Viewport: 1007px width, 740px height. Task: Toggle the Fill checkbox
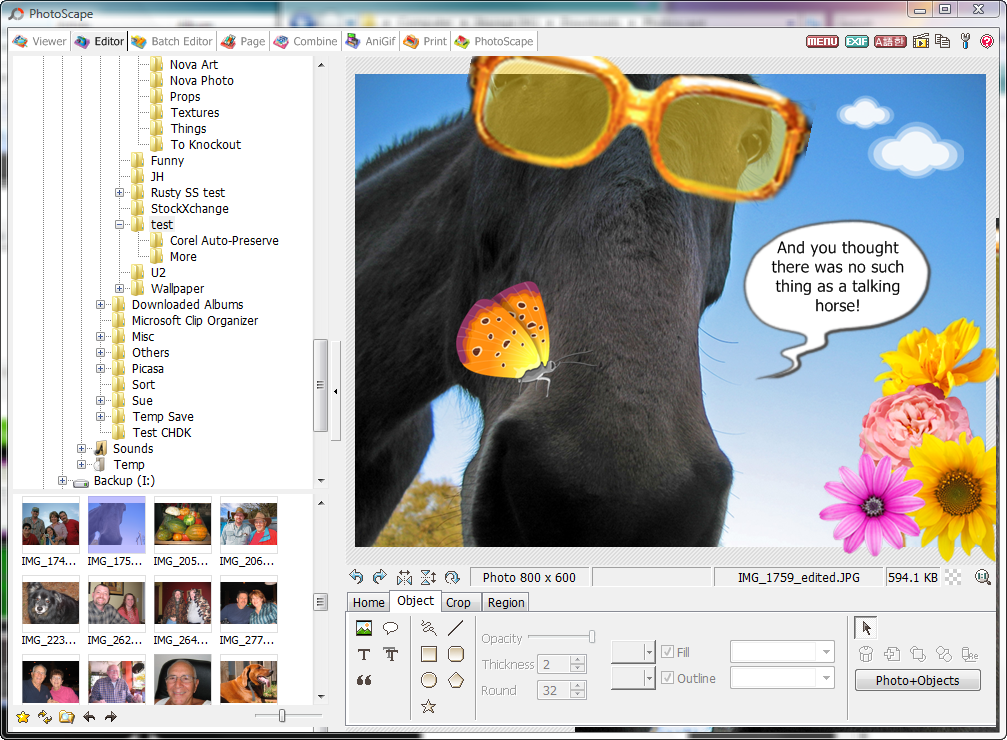[668, 651]
